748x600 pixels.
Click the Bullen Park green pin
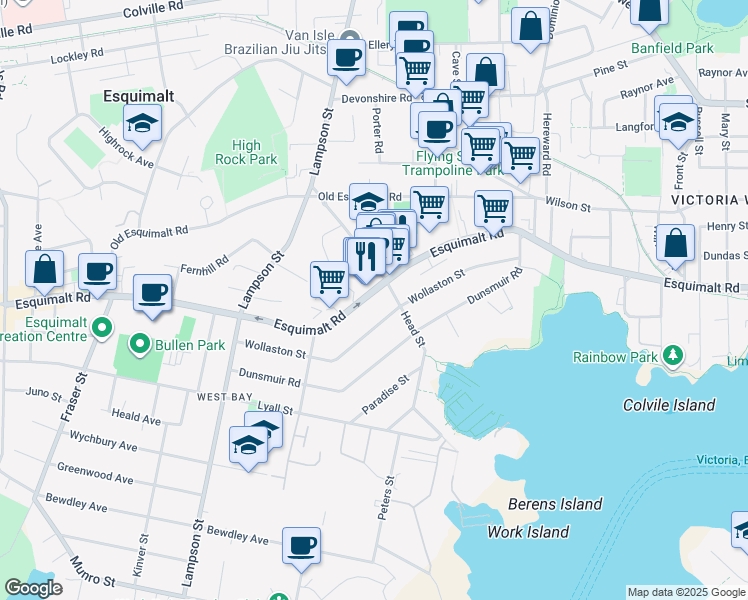(139, 345)
